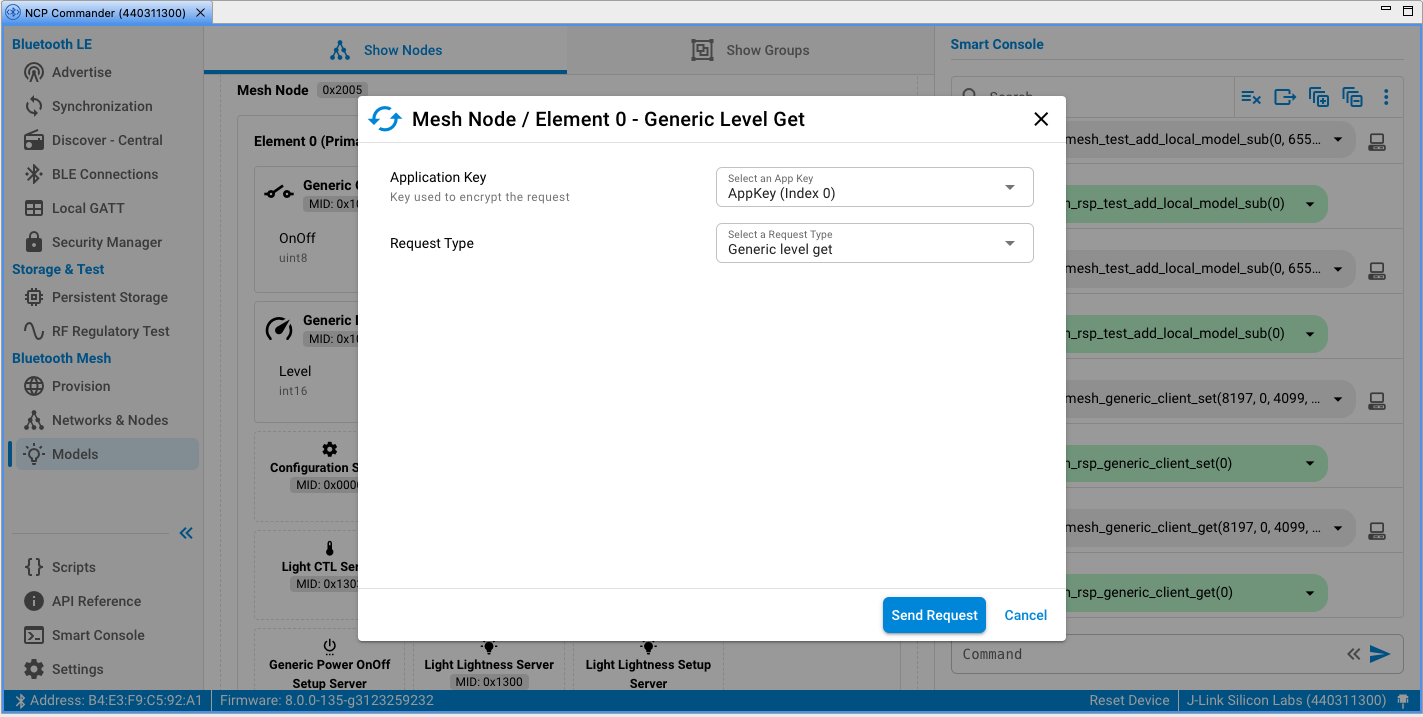
Task: Click the Send Request button
Action: pos(934,615)
